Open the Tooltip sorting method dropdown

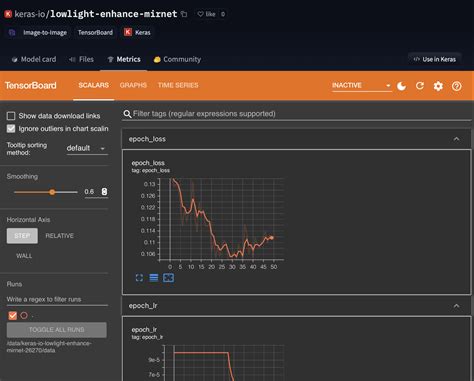[x=86, y=148]
